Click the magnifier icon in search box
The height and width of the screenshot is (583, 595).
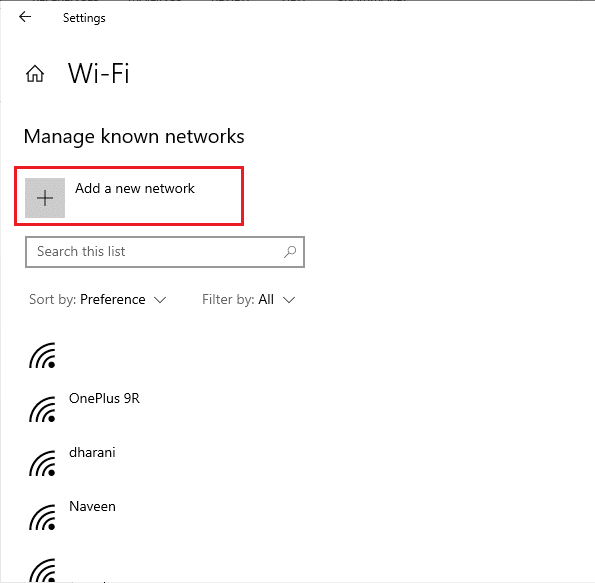point(290,252)
